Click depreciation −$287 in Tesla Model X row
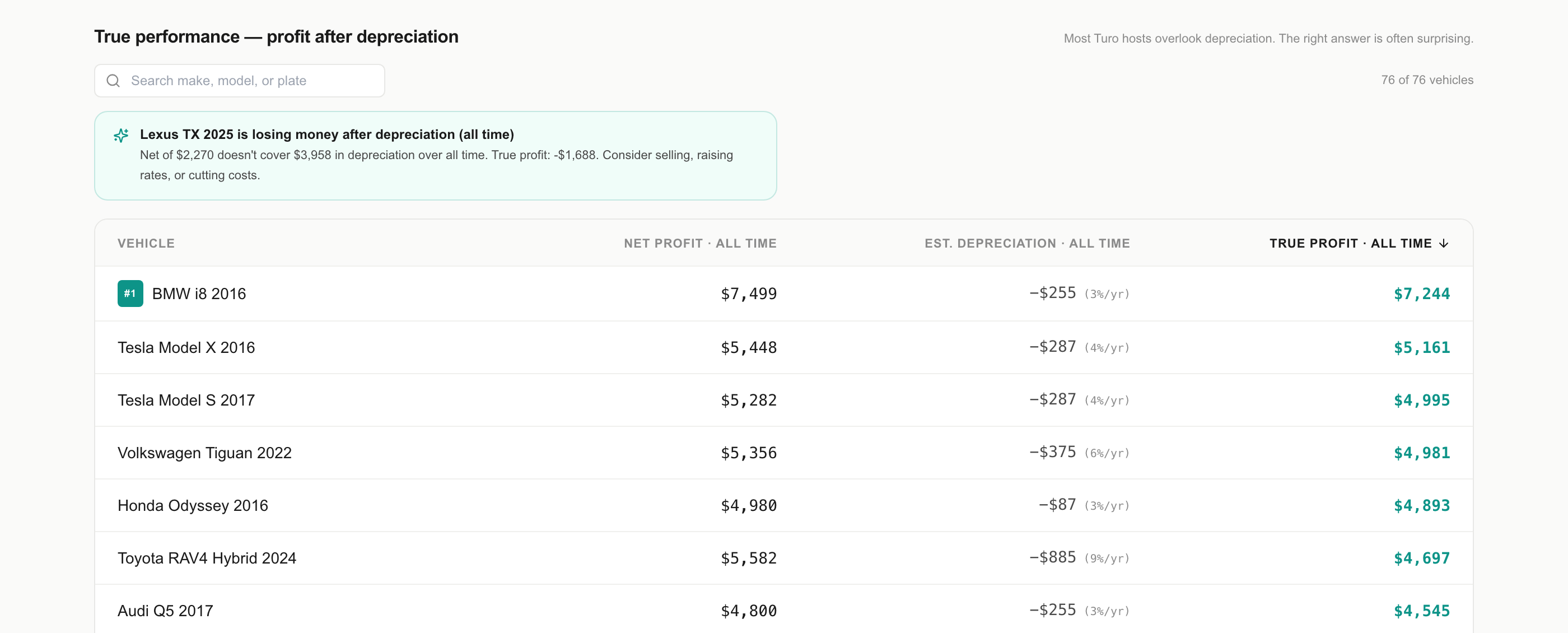The width and height of the screenshot is (1568, 633). (1052, 347)
